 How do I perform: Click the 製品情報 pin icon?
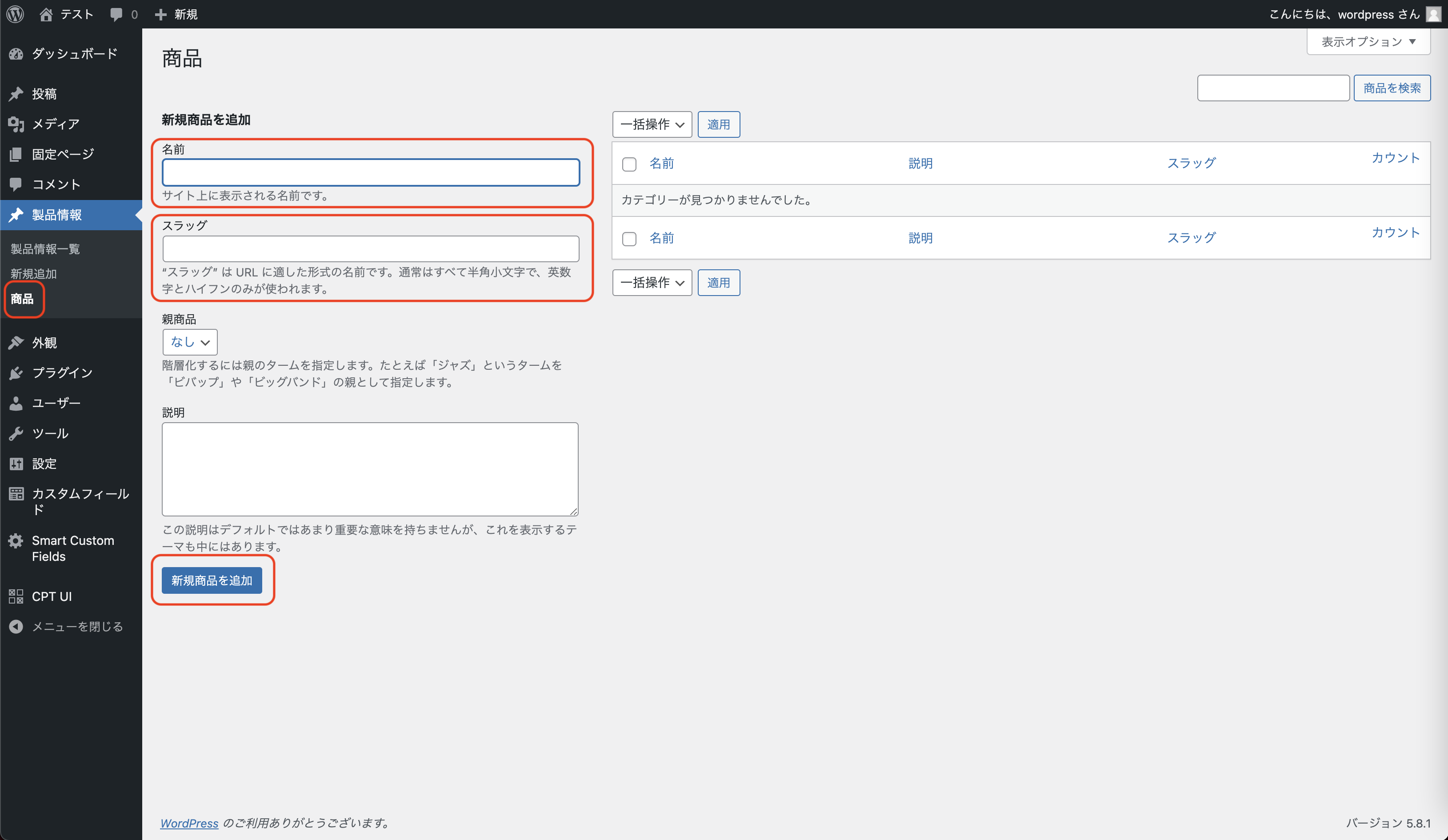[x=16, y=215]
